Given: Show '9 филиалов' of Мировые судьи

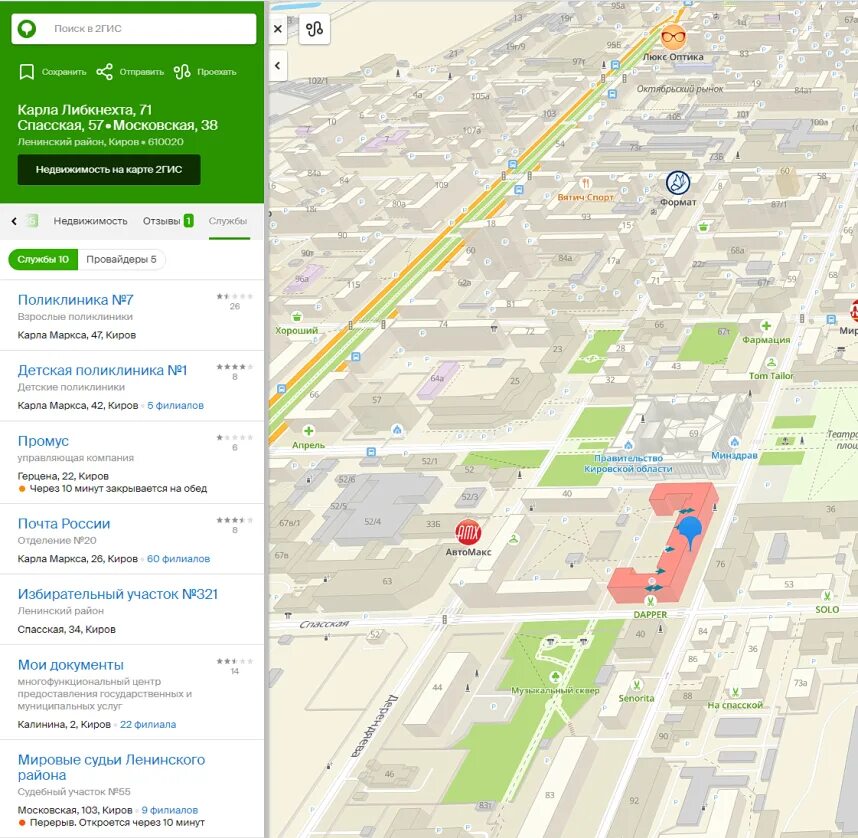Looking at the screenshot, I should point(170,810).
